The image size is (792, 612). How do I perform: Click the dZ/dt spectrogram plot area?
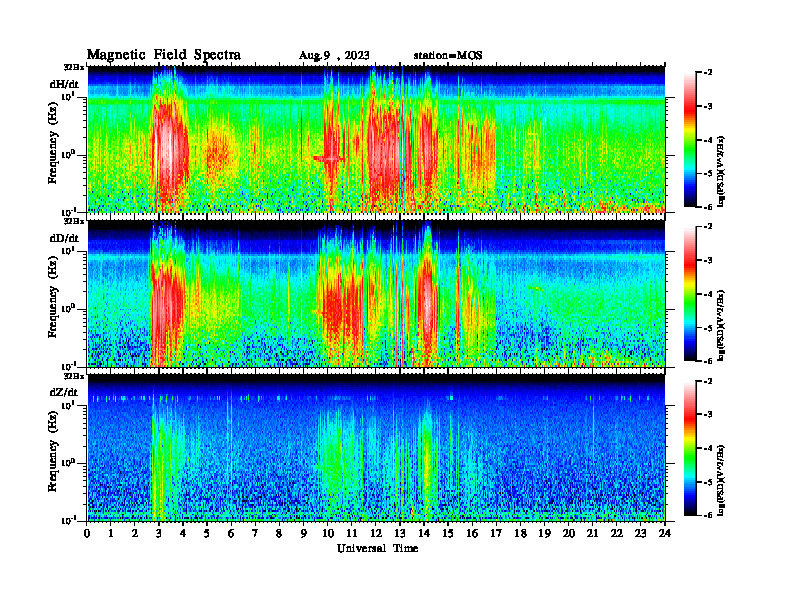coord(376,447)
